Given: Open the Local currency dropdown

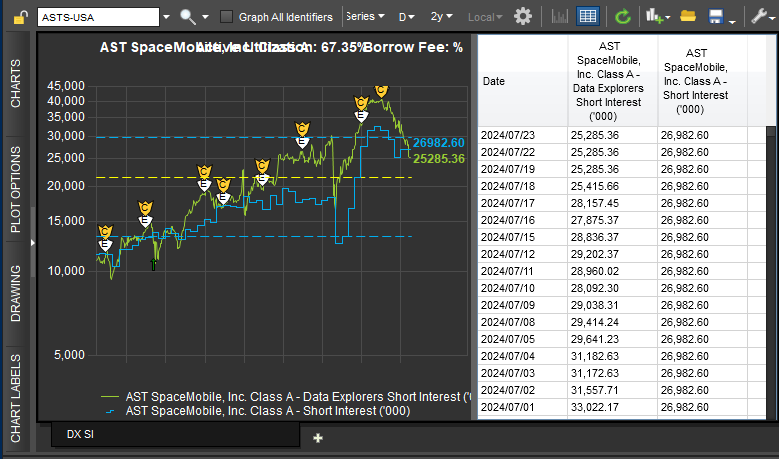Looking at the screenshot, I should pos(485,17).
